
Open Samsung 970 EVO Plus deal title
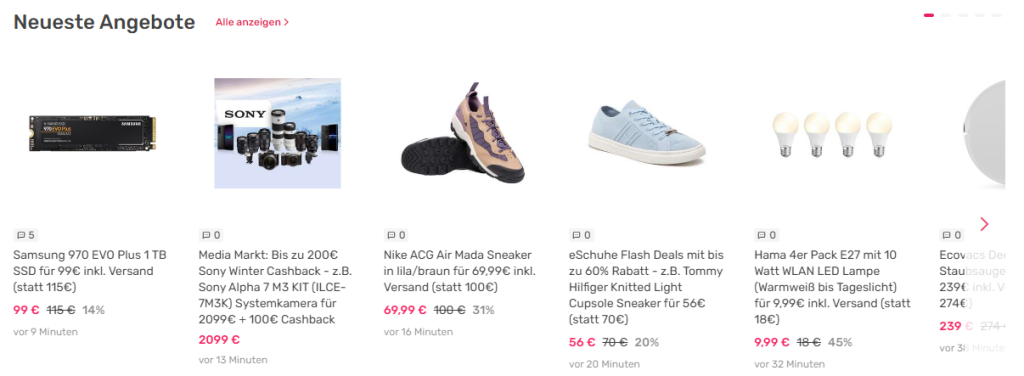click(x=90, y=271)
